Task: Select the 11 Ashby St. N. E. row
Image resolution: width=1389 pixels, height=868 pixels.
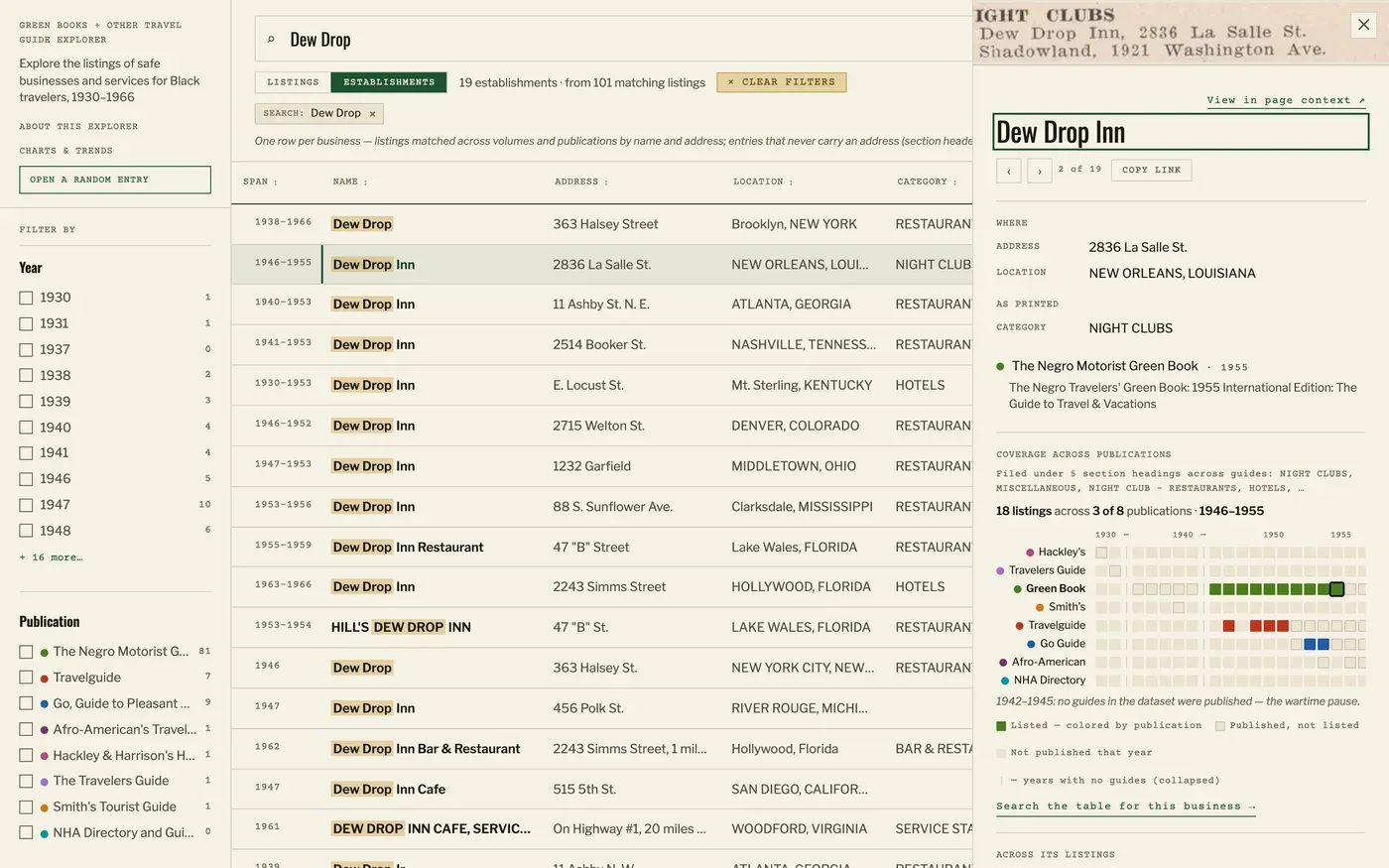Action: pos(602,305)
